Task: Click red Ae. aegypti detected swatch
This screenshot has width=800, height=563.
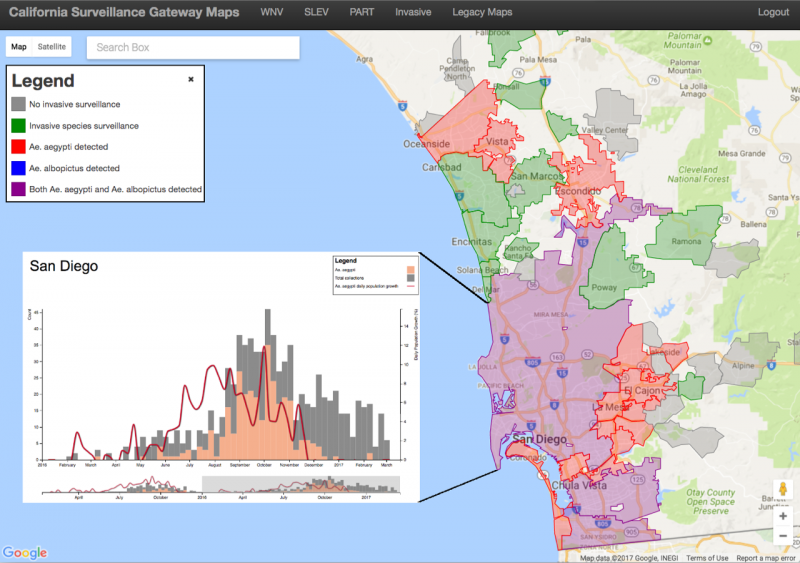Action: click(x=18, y=146)
